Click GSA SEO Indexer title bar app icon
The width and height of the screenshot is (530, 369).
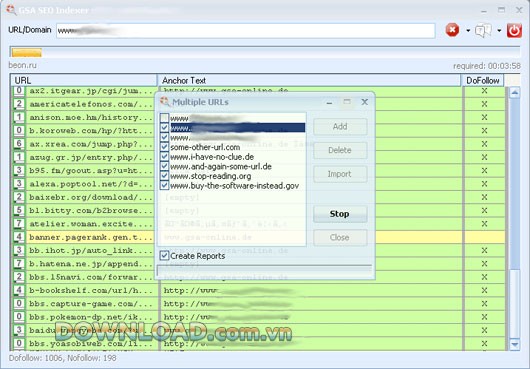pos(11,9)
